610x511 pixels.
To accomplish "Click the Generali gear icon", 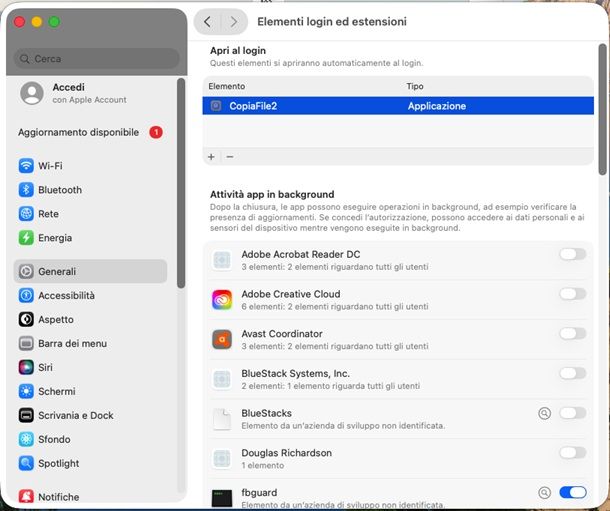I will pyautogui.click(x=26, y=271).
